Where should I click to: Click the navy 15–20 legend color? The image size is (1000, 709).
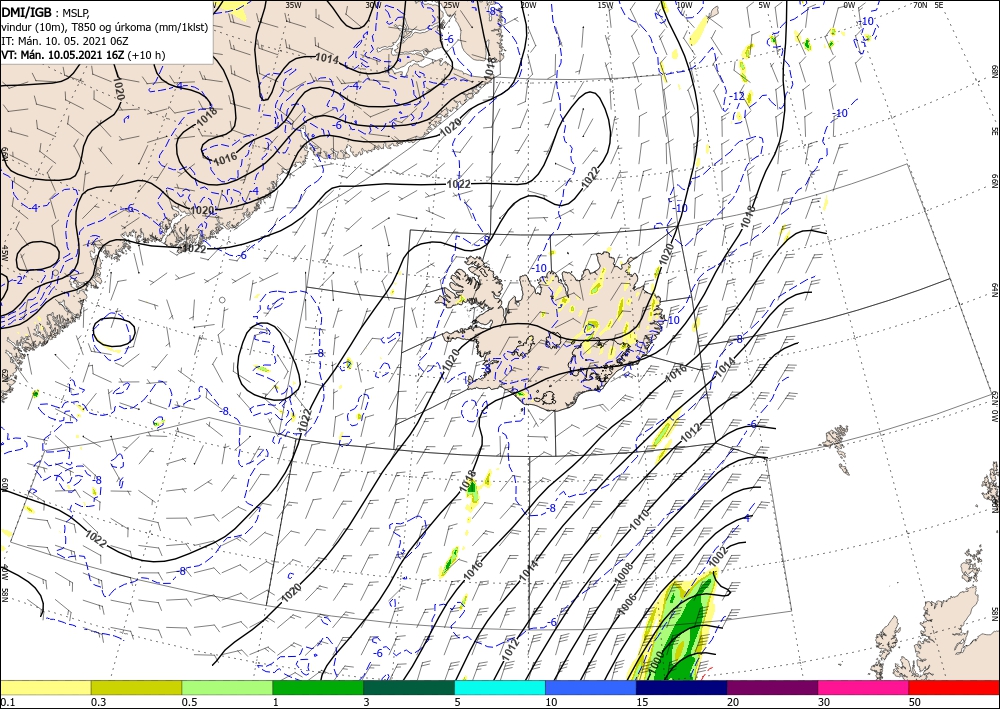(682, 687)
